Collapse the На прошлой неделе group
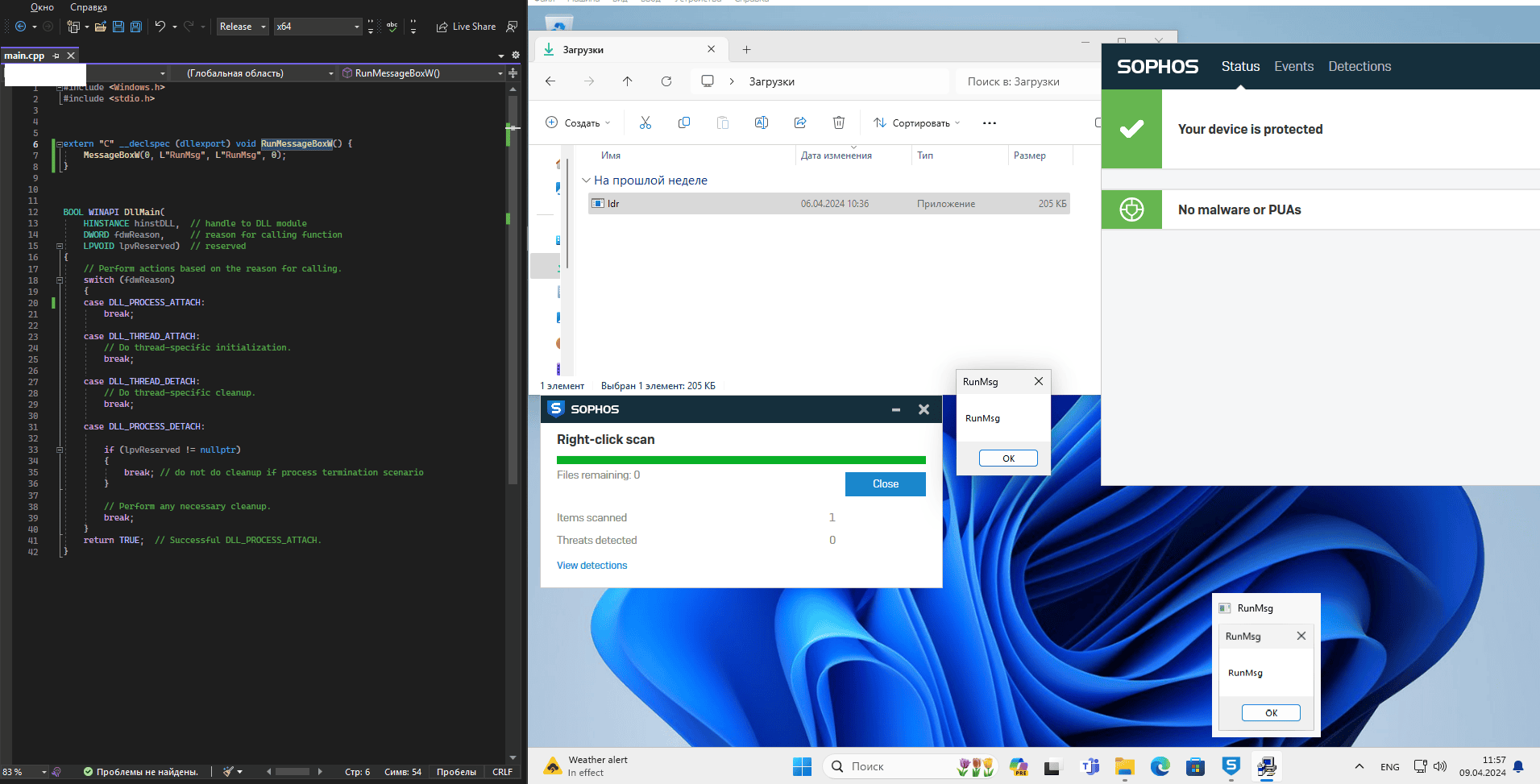Viewport: 1540px width, 784px height. [586, 180]
